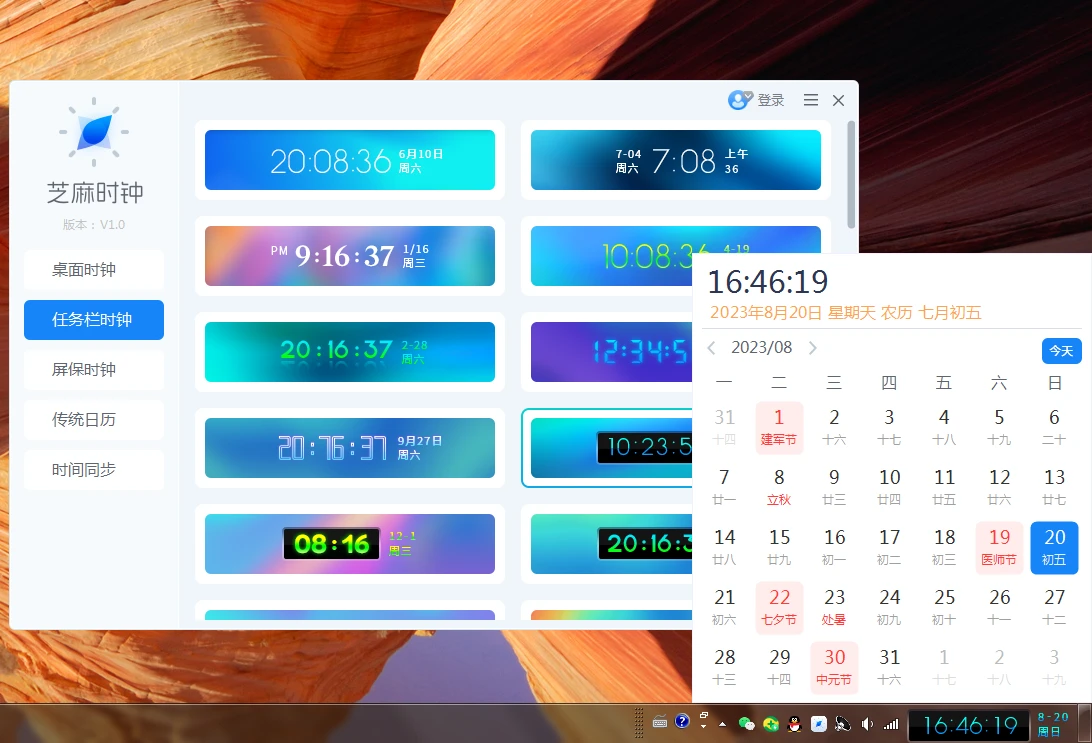Open the 传统日历 section
Screen dimensions: 1092x743
pos(94,420)
